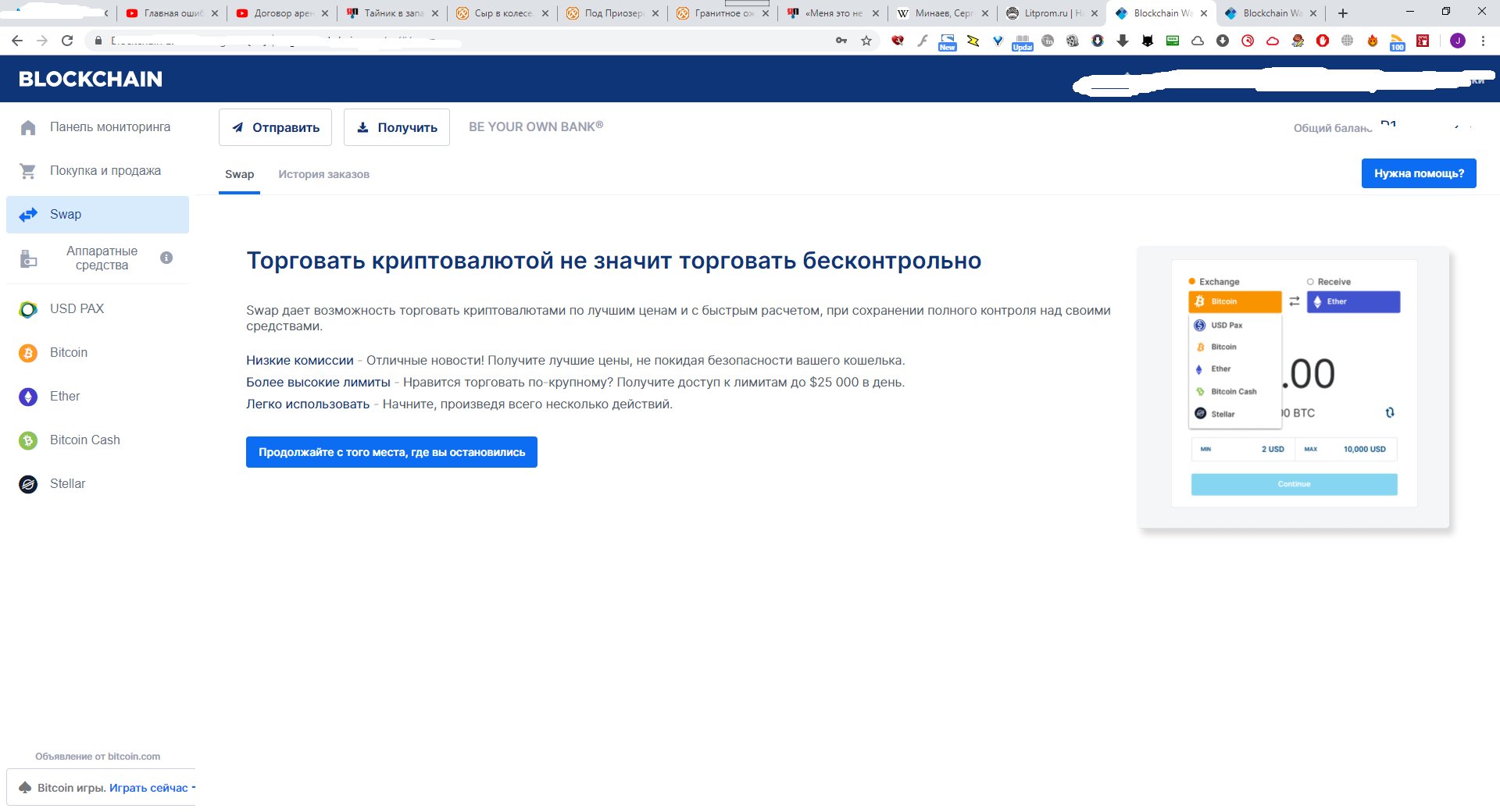Open the USD PAX wallet icon
The height and width of the screenshot is (812, 1500).
tap(28, 309)
